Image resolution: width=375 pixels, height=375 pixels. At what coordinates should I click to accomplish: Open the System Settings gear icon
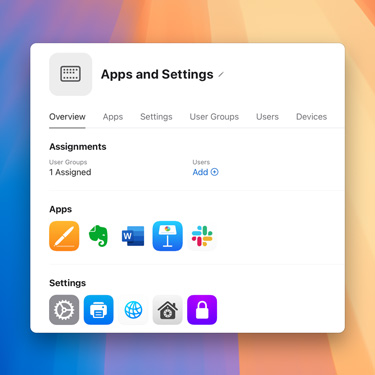pos(64,310)
